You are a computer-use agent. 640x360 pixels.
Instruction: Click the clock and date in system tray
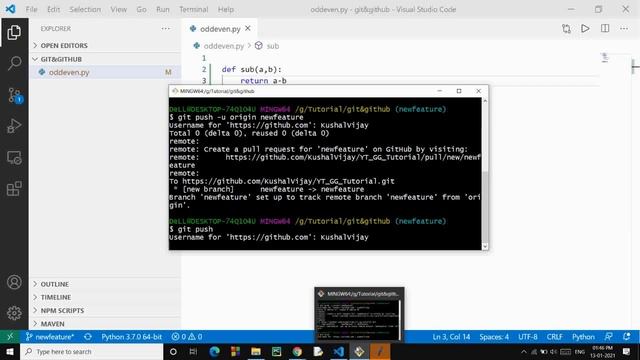pyautogui.click(x=602, y=351)
